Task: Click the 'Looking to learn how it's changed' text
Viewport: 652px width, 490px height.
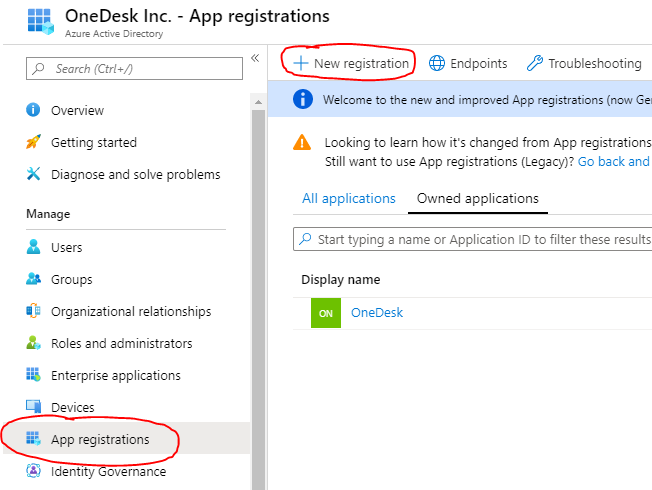Action: [488, 142]
